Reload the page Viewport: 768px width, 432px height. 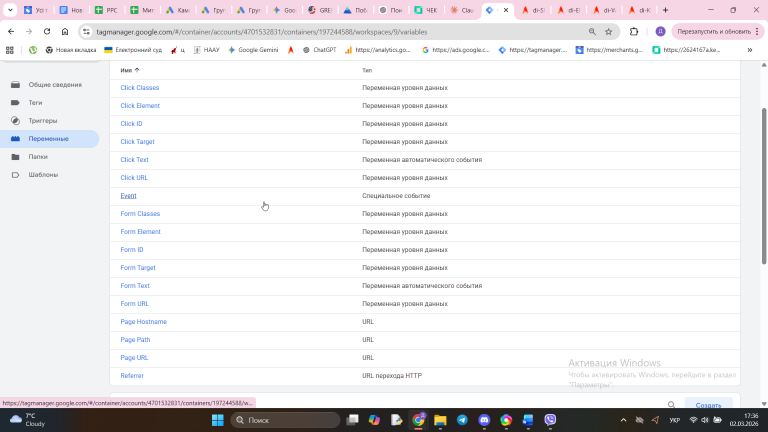click(x=47, y=31)
